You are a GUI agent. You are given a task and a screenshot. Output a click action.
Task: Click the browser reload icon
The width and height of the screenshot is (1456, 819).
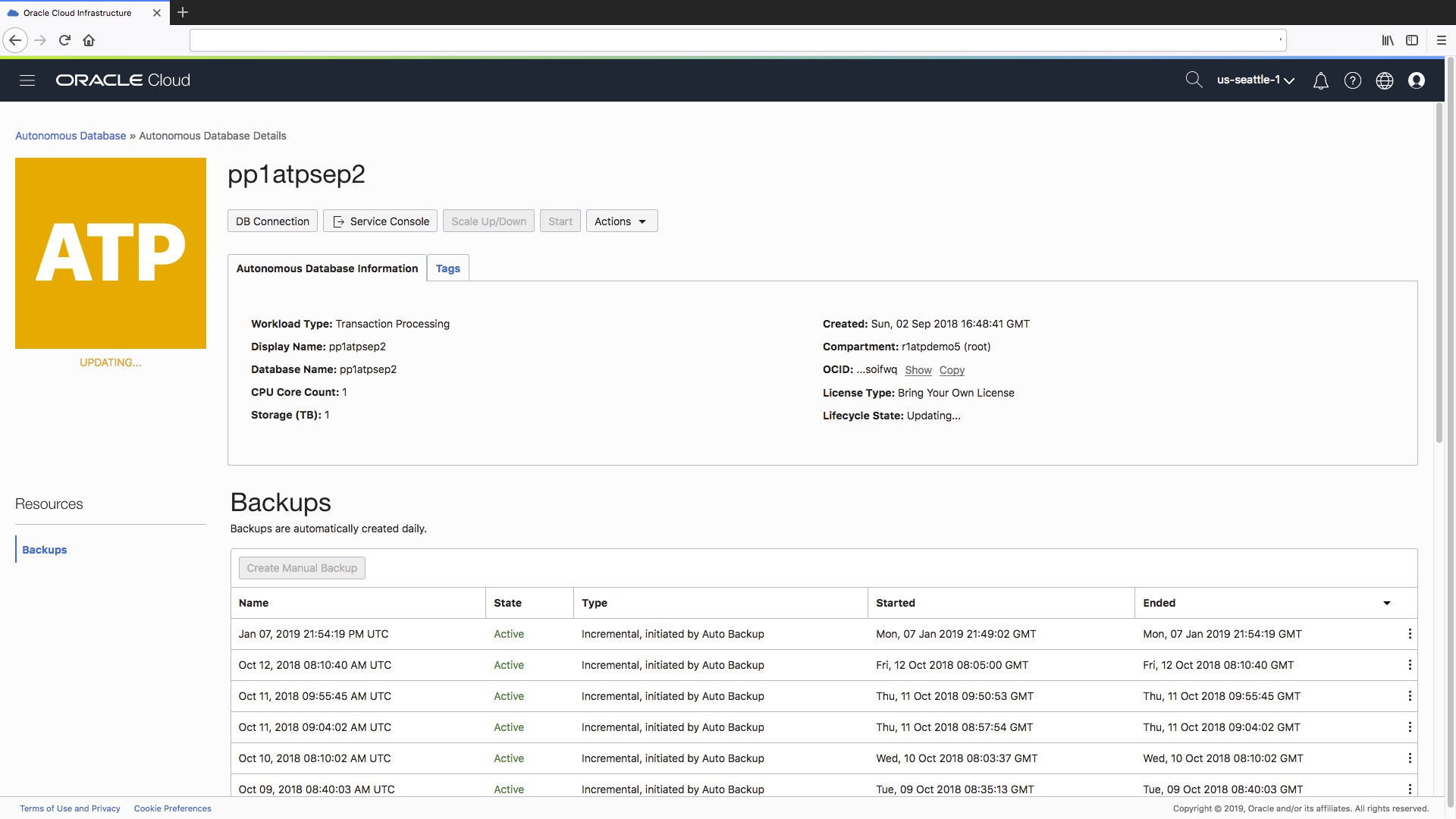tap(64, 40)
